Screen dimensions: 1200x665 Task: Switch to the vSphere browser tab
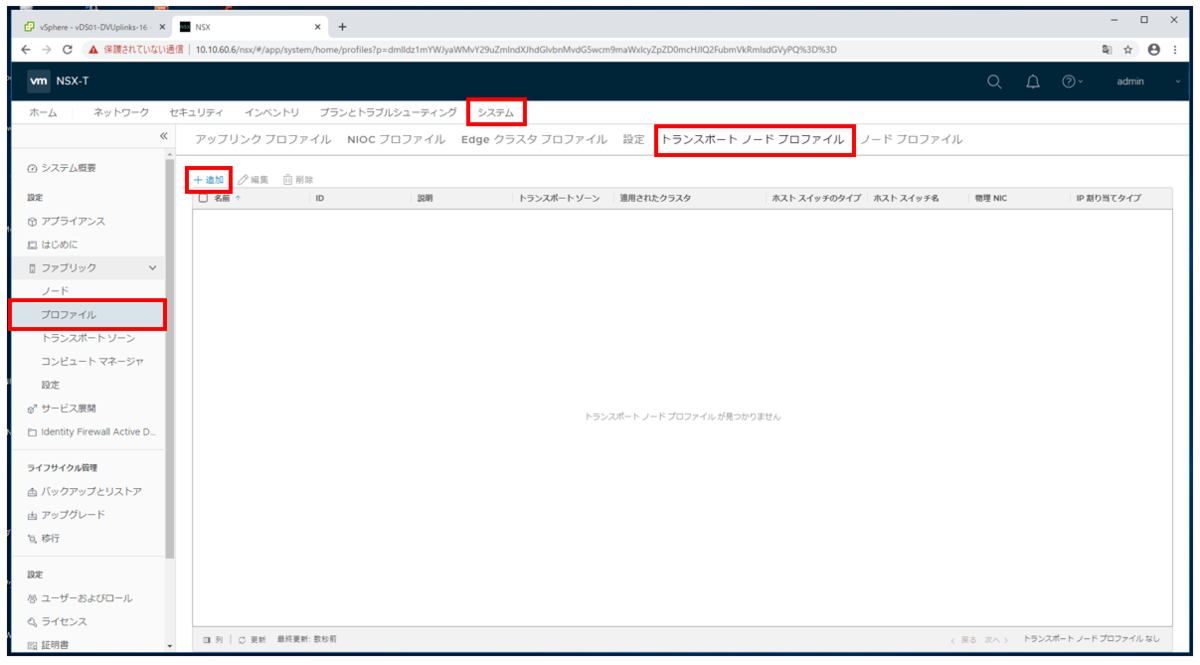(93, 27)
